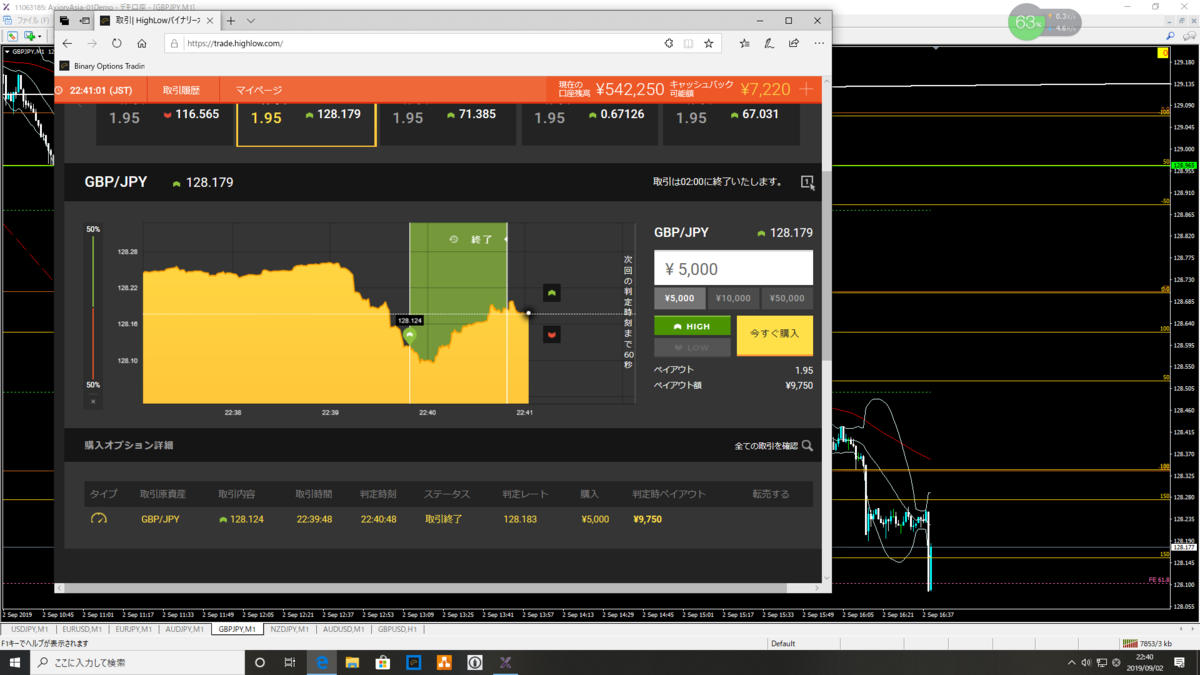Share this page from Edge

coord(794,44)
